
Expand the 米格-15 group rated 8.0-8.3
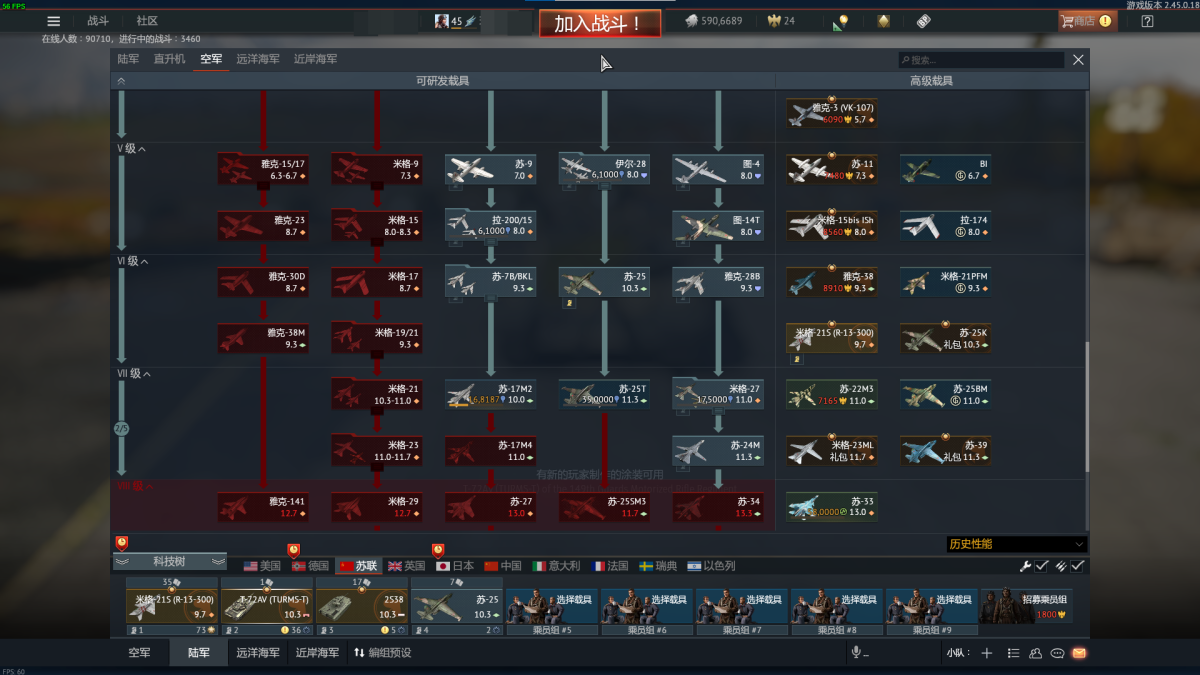point(376,226)
